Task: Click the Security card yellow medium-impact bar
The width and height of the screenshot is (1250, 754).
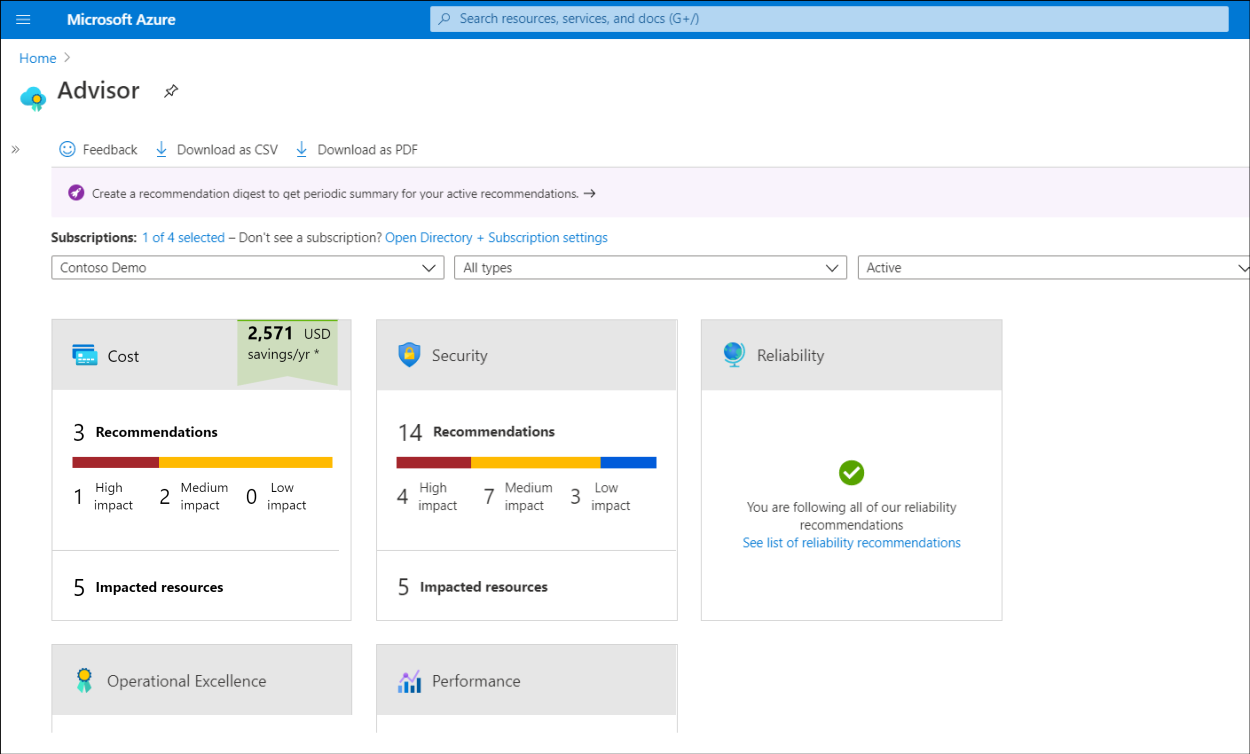Action: coord(535,462)
